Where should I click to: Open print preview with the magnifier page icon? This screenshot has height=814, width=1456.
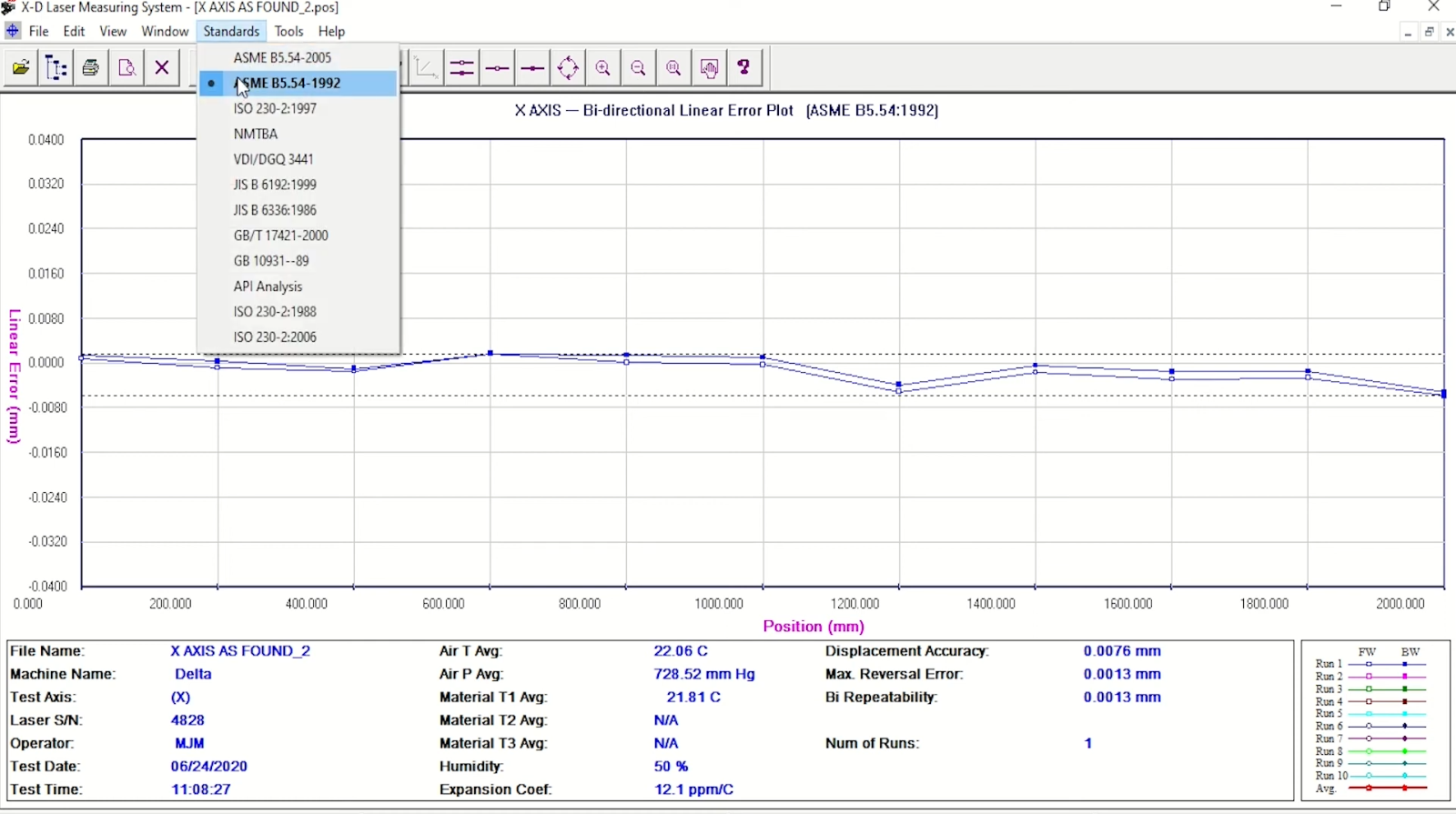coord(126,67)
